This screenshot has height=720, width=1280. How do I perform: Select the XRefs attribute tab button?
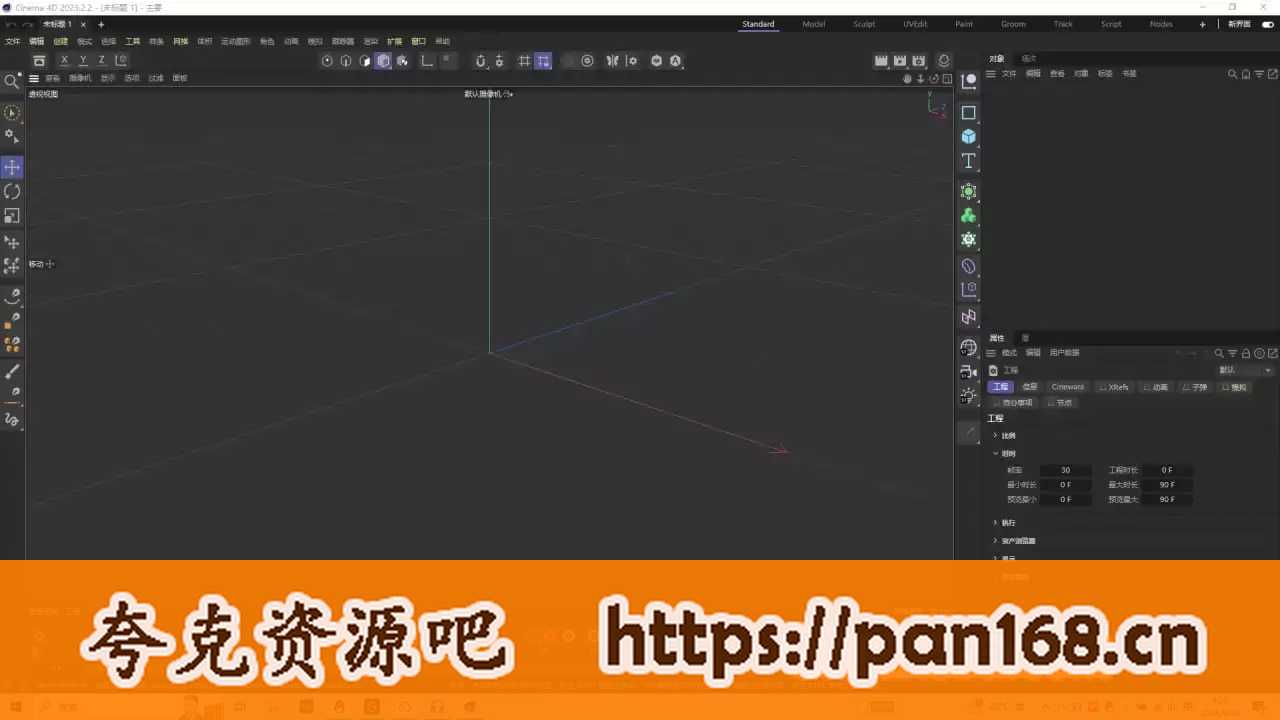point(1113,387)
